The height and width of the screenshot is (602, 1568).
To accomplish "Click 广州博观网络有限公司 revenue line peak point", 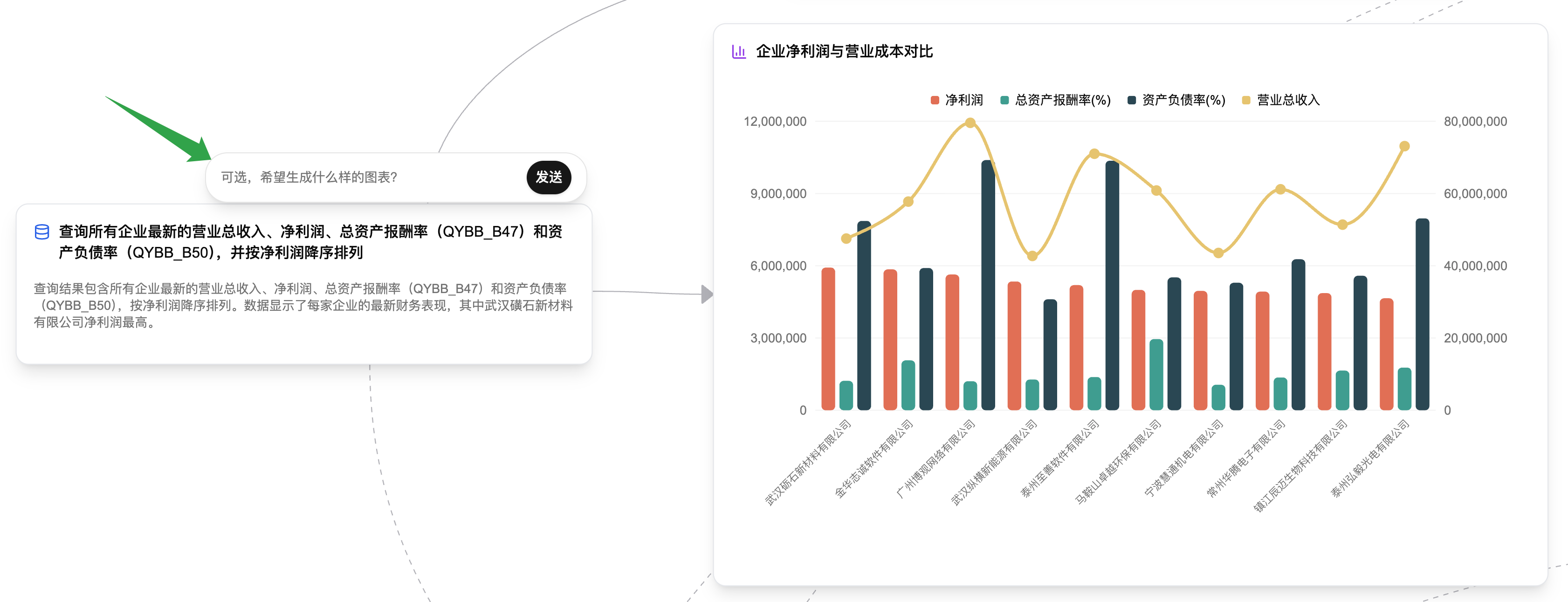I will 970,123.
